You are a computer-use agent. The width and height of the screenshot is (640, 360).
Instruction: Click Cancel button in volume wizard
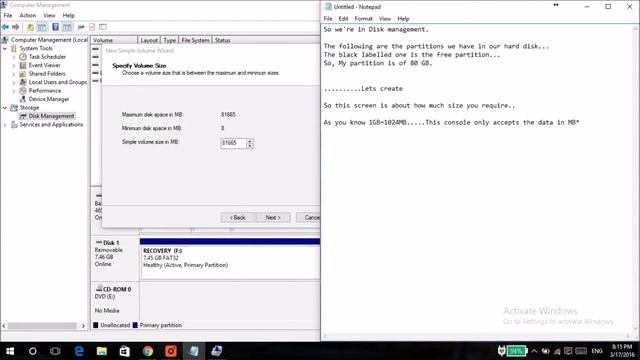(308, 218)
